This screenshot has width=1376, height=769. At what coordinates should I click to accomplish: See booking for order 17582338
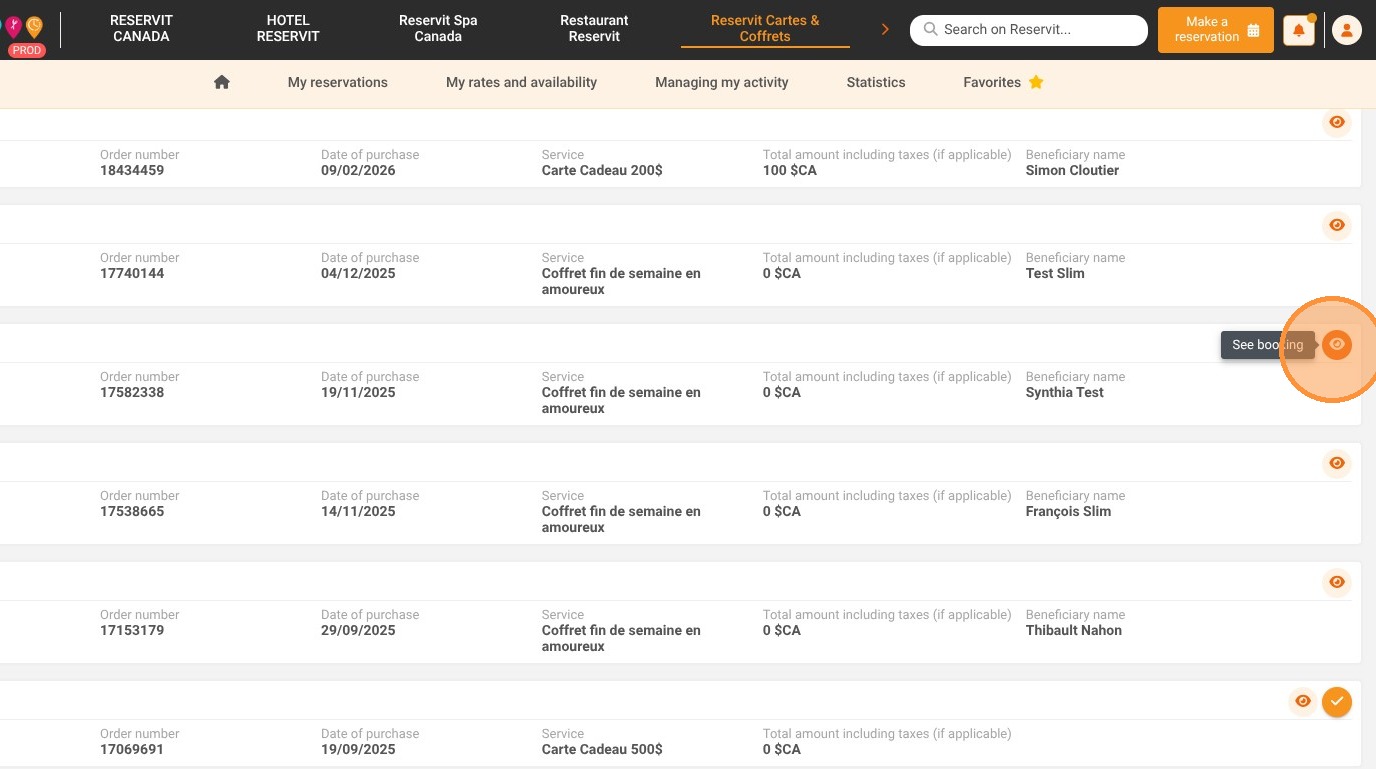click(x=1337, y=344)
